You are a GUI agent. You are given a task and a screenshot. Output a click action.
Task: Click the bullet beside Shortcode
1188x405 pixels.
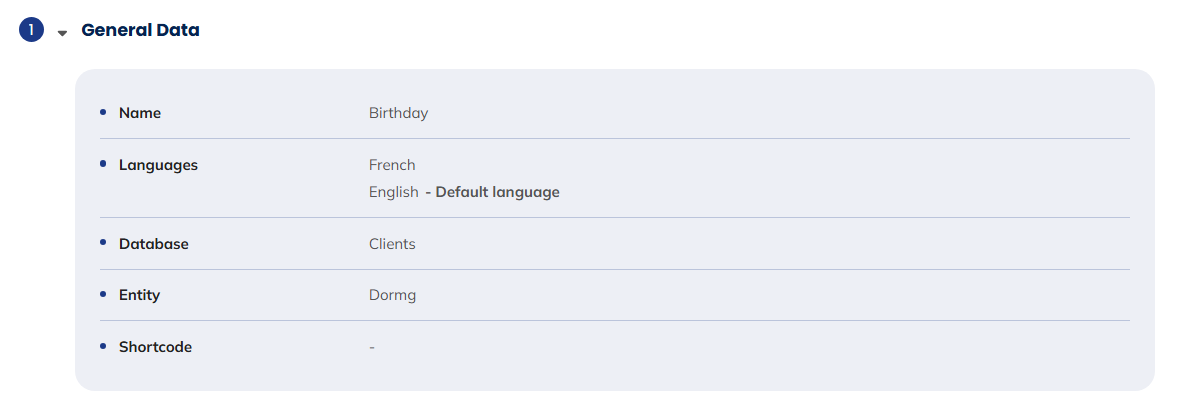tap(103, 346)
